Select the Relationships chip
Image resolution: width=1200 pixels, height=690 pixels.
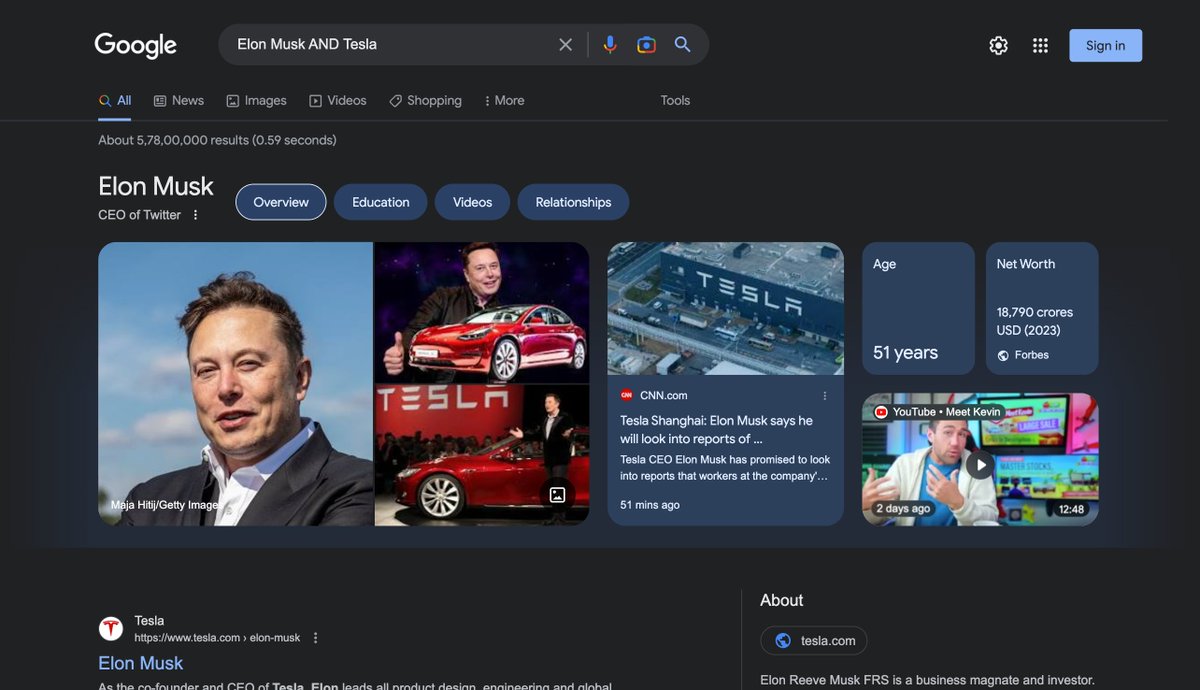point(573,202)
